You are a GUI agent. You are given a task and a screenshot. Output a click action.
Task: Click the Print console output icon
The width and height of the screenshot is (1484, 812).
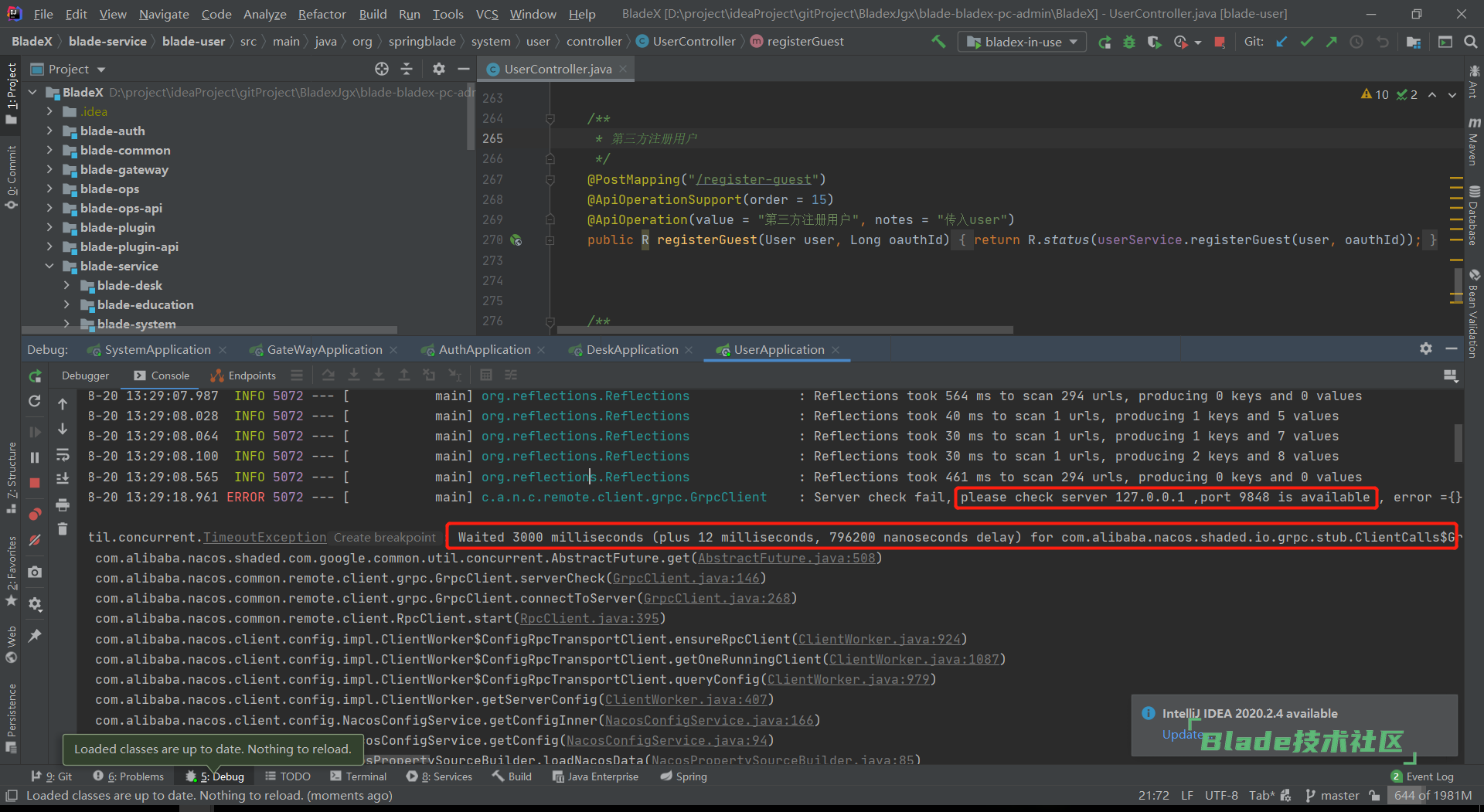(x=63, y=505)
